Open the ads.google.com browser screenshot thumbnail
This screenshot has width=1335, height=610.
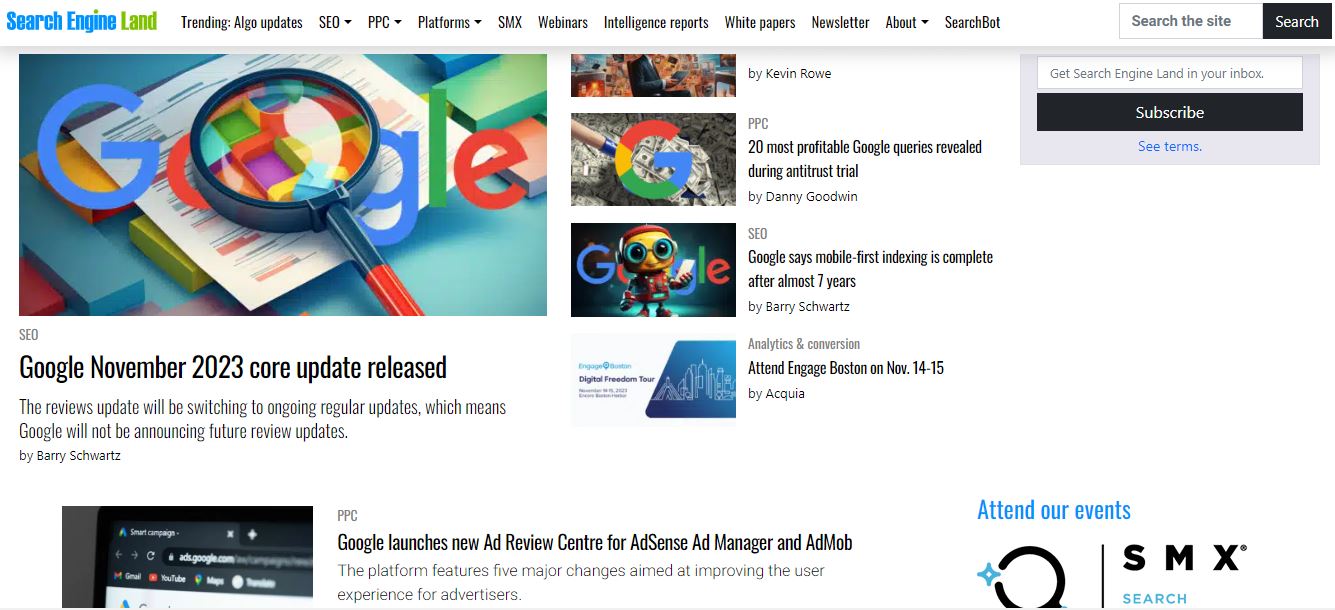pyautogui.click(x=187, y=556)
